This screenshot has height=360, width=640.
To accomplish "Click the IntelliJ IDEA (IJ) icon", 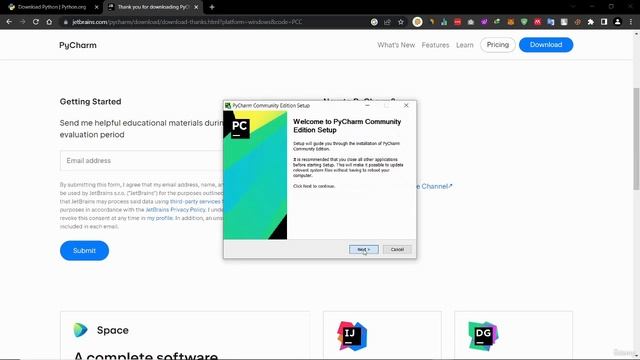I will 352,336.
